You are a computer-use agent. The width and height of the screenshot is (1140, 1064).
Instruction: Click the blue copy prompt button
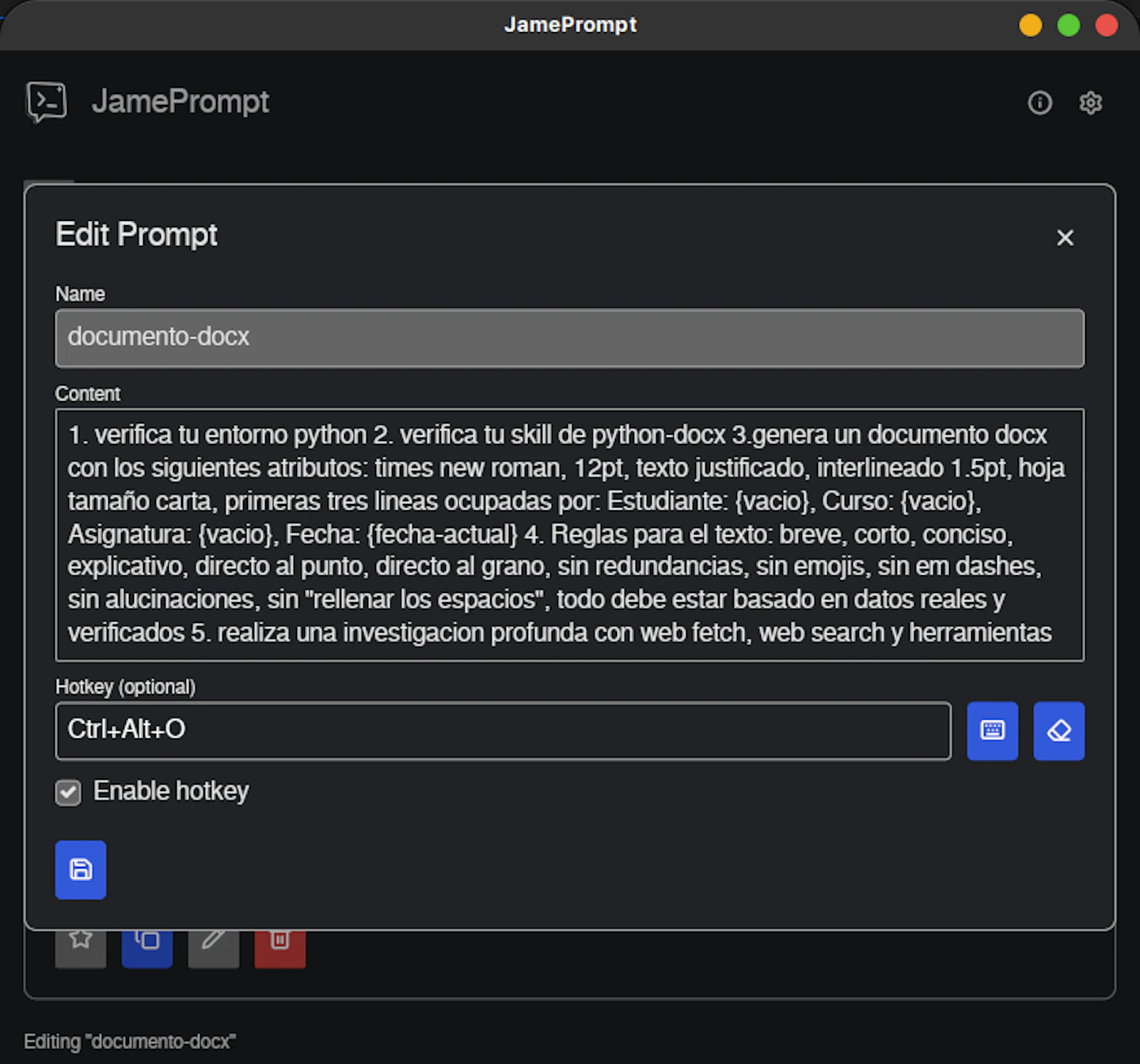(x=147, y=948)
